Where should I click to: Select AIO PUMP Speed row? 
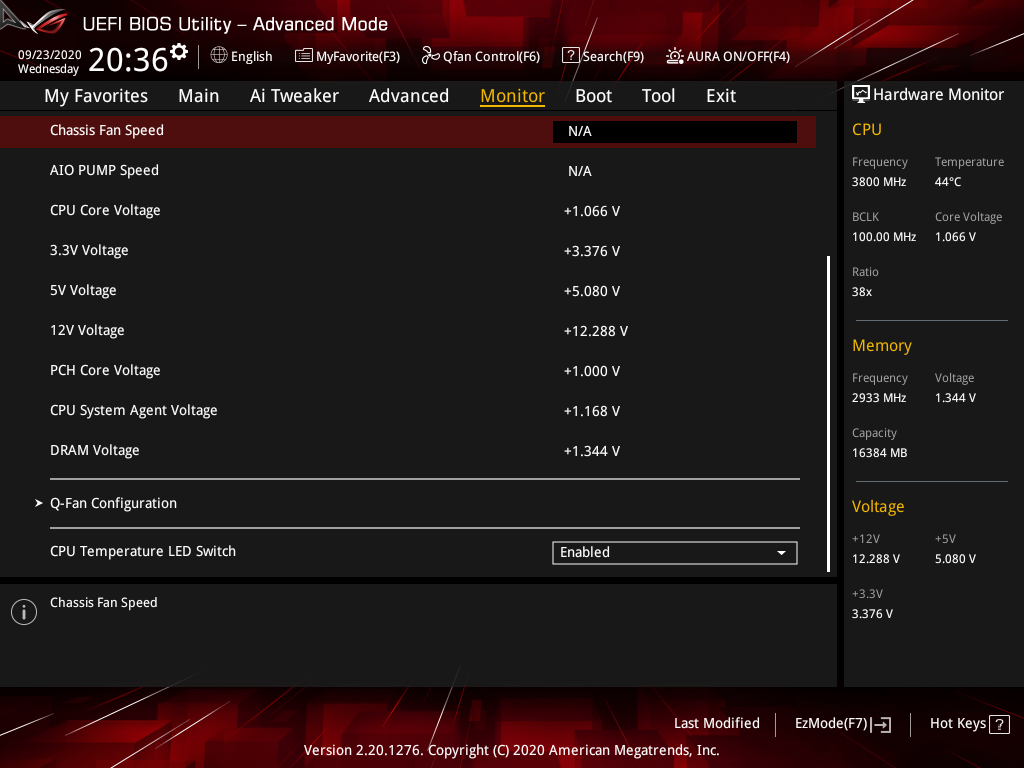click(x=408, y=170)
